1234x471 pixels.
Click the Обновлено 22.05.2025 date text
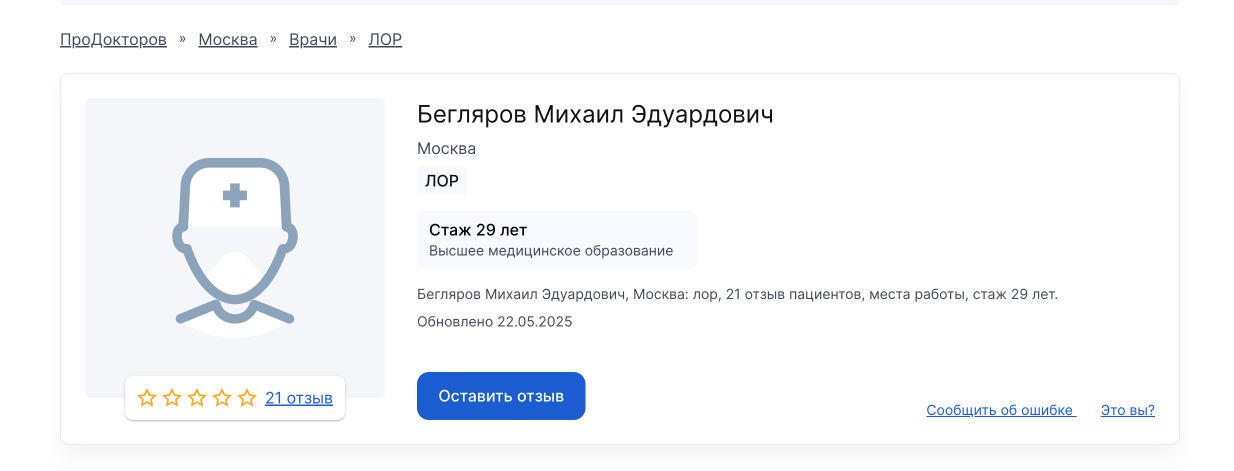tap(494, 322)
